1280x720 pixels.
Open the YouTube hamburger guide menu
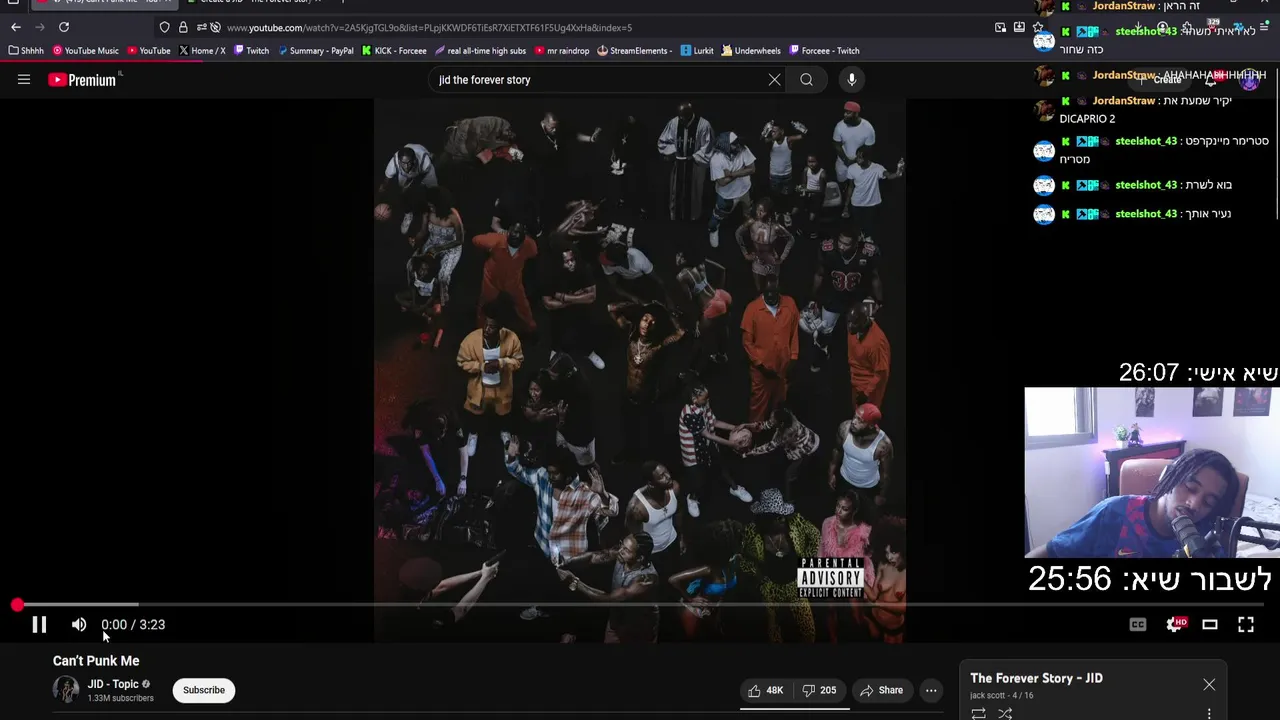pos(24,80)
